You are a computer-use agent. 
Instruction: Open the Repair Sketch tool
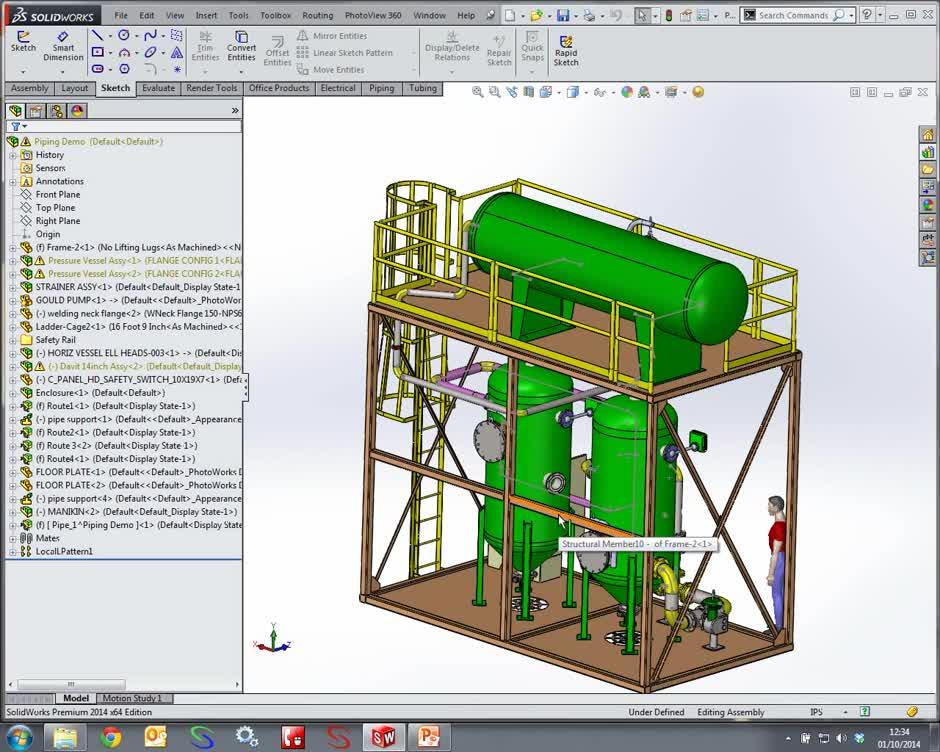coord(499,45)
